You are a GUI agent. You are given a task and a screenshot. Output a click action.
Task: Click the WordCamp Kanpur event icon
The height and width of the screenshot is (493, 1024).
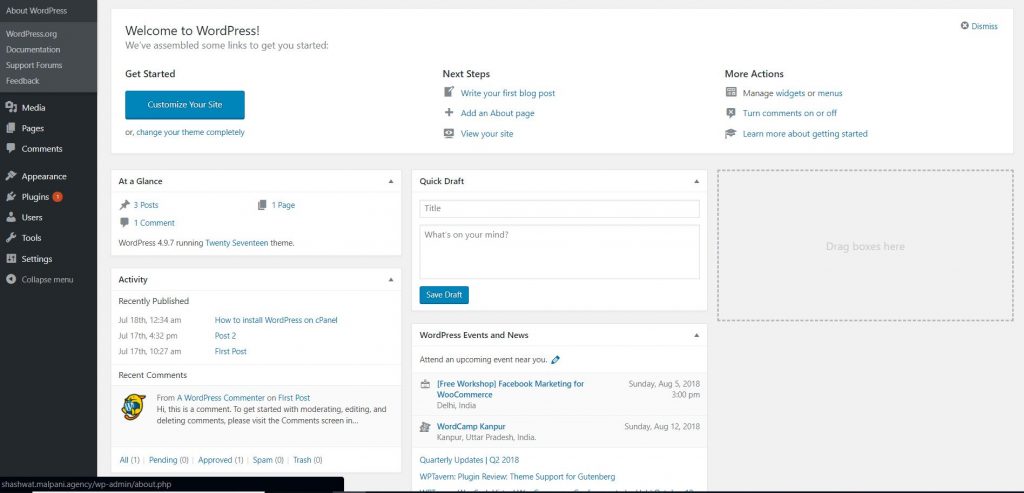[425, 427]
